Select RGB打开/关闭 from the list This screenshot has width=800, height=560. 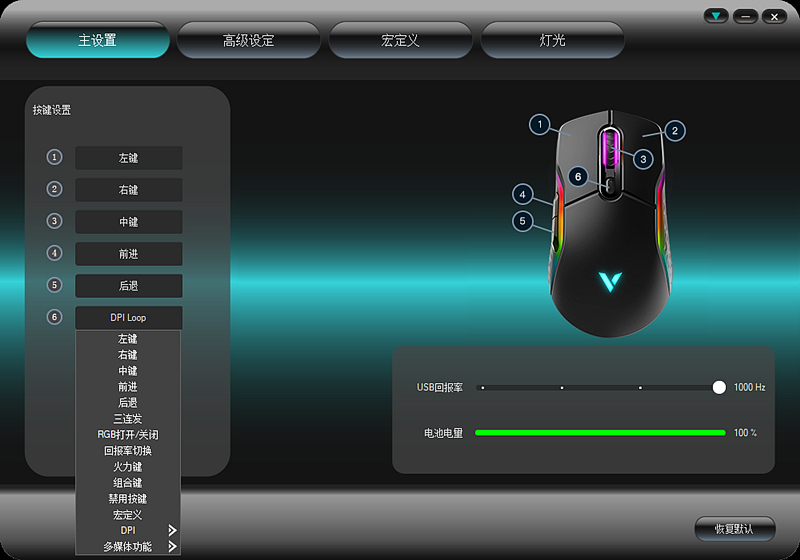coord(128,435)
